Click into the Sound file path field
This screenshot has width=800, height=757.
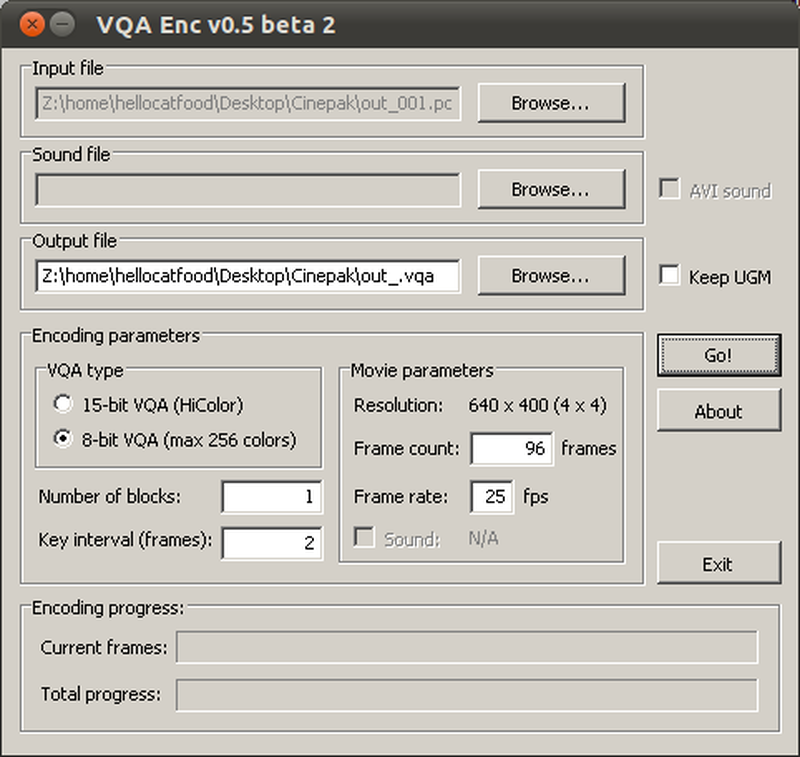pyautogui.click(x=248, y=190)
